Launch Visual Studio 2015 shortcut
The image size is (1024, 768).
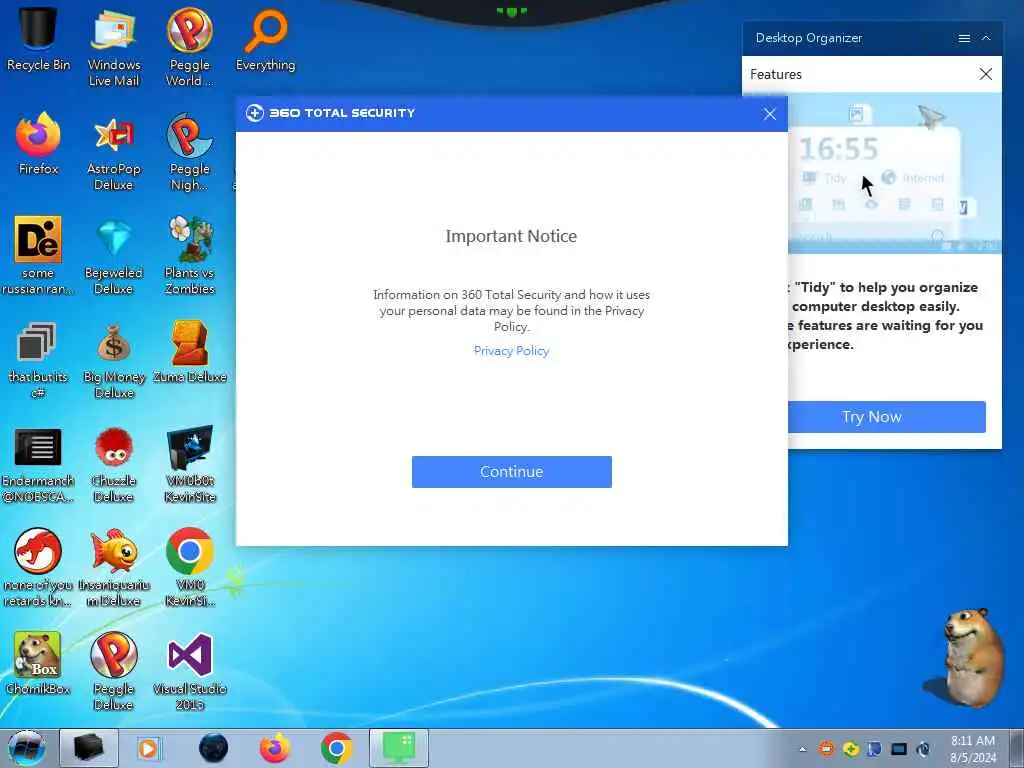pyautogui.click(x=189, y=670)
